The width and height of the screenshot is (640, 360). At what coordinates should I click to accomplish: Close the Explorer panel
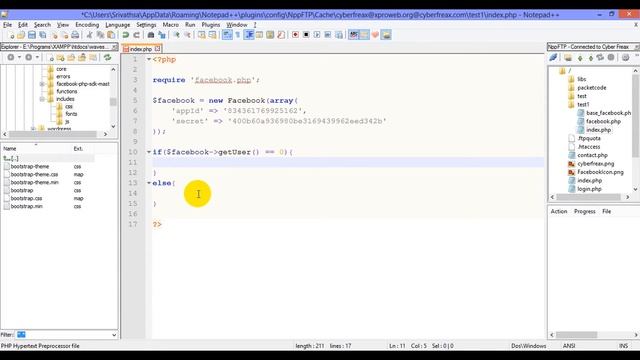(x=114, y=47)
